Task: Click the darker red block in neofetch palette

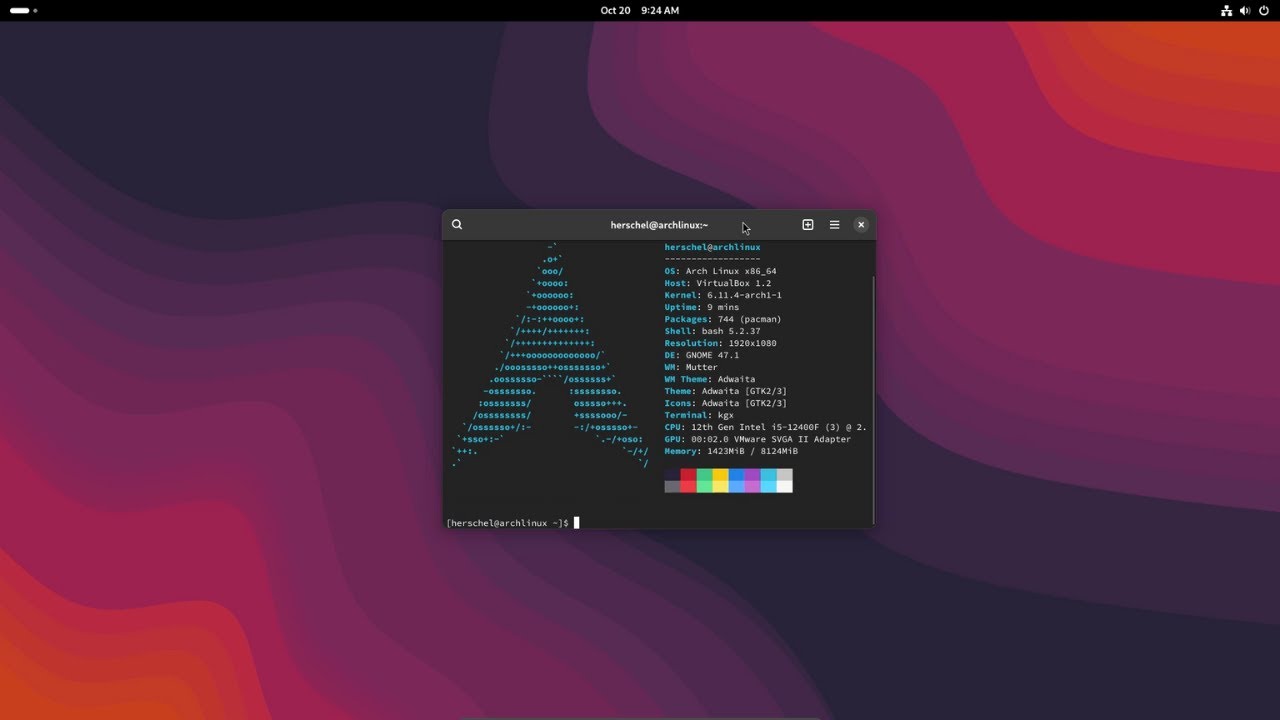Action: tap(688, 475)
